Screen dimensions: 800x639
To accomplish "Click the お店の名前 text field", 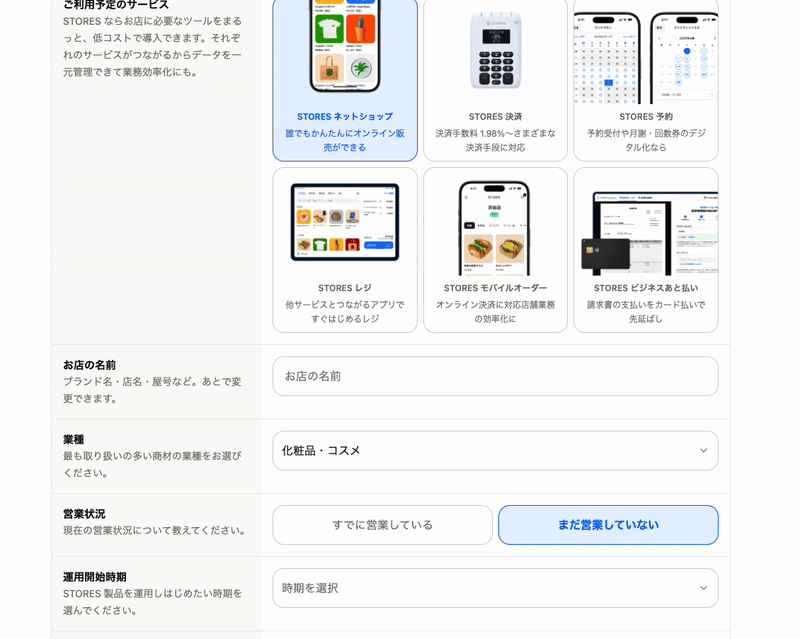I will click(x=495, y=376).
